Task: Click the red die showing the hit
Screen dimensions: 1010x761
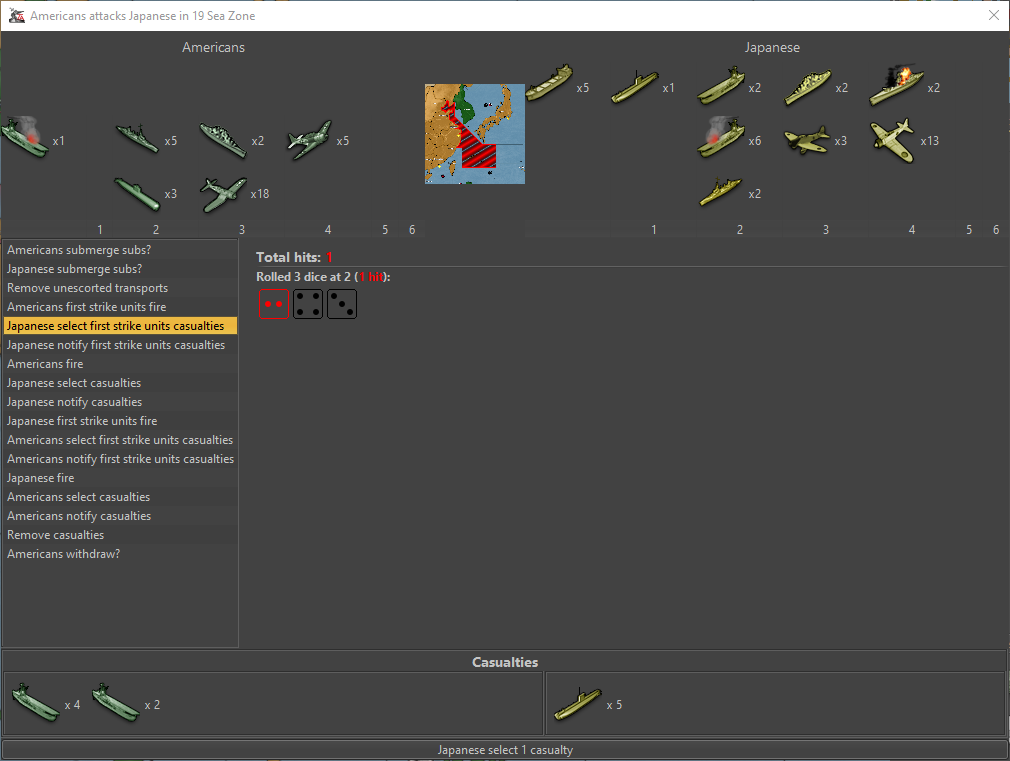Action: pos(274,305)
